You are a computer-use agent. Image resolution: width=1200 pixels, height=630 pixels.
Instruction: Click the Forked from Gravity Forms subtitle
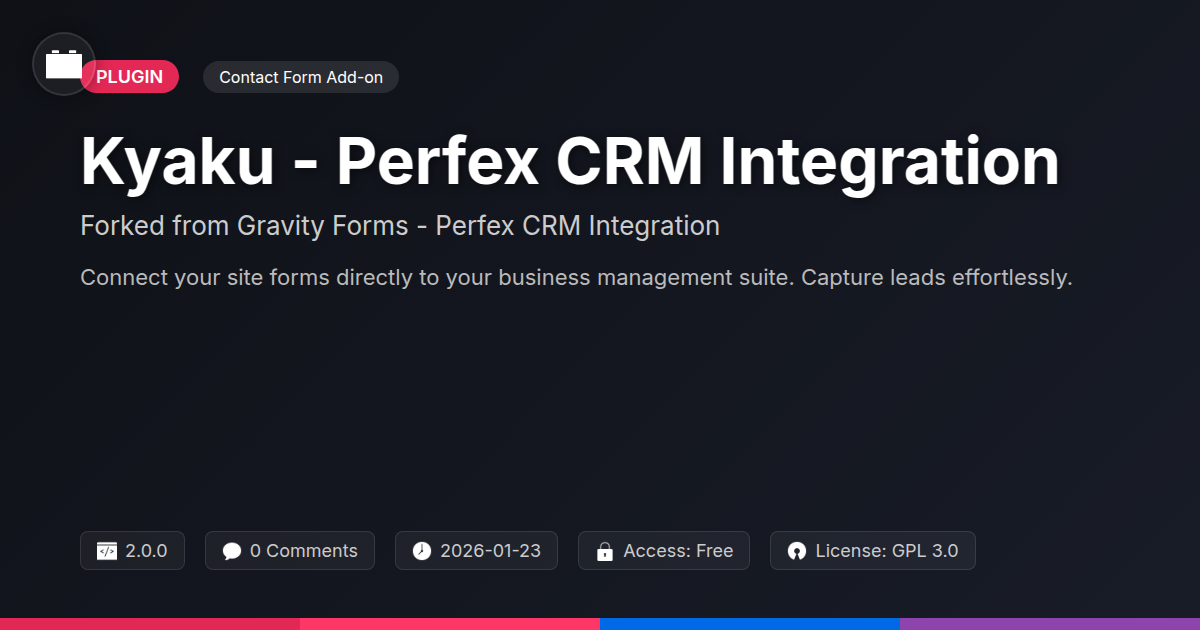[400, 226]
